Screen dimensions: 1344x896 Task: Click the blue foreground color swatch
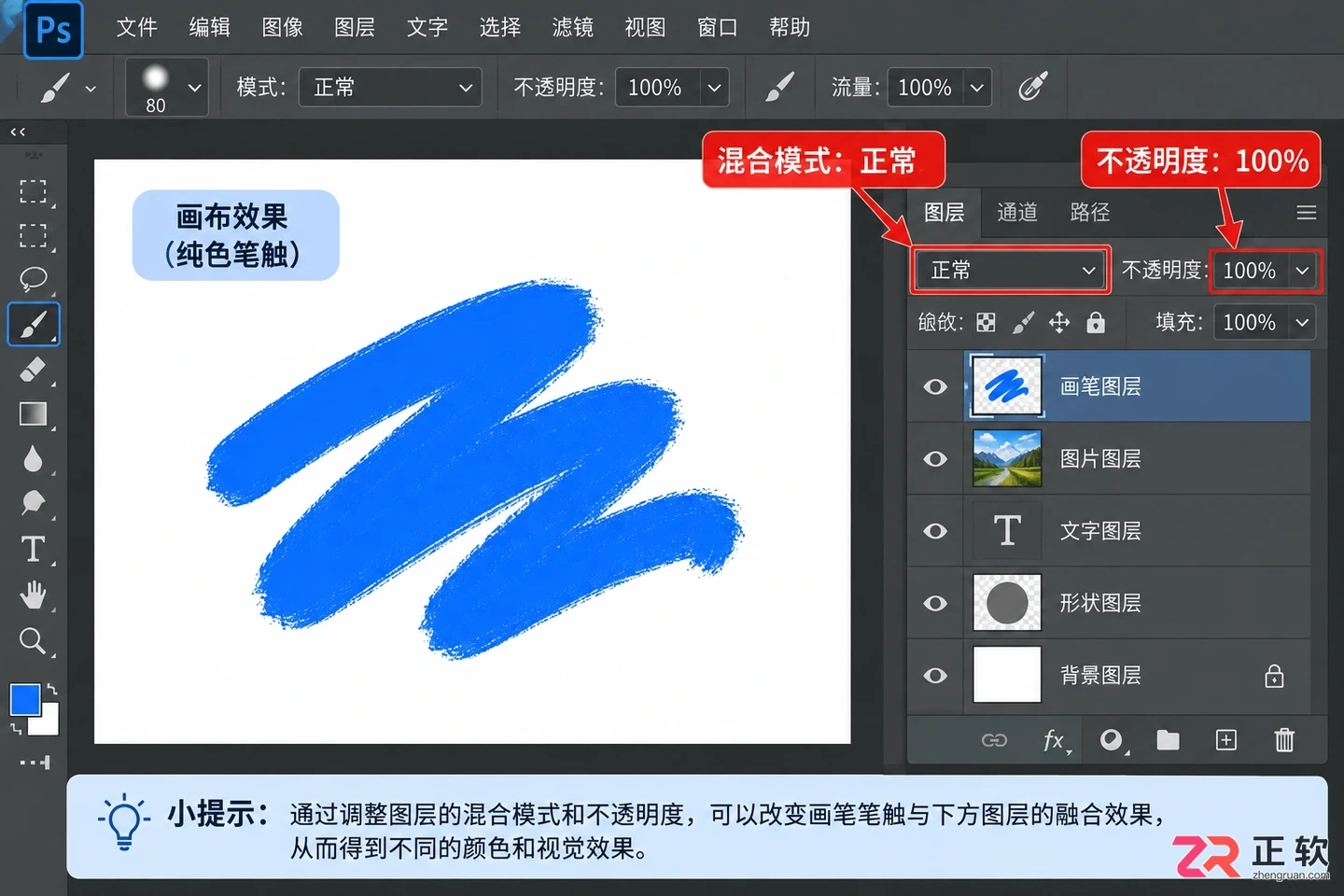24,698
